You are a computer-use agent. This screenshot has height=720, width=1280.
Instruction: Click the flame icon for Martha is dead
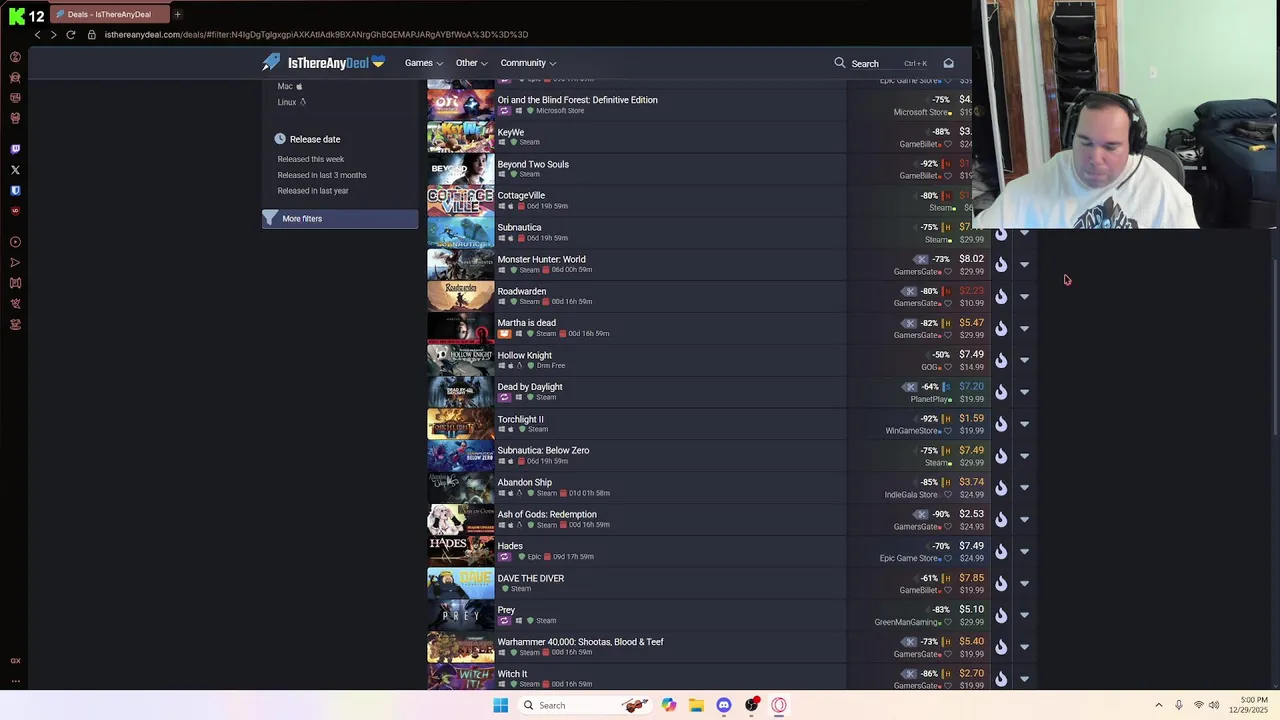click(1001, 328)
